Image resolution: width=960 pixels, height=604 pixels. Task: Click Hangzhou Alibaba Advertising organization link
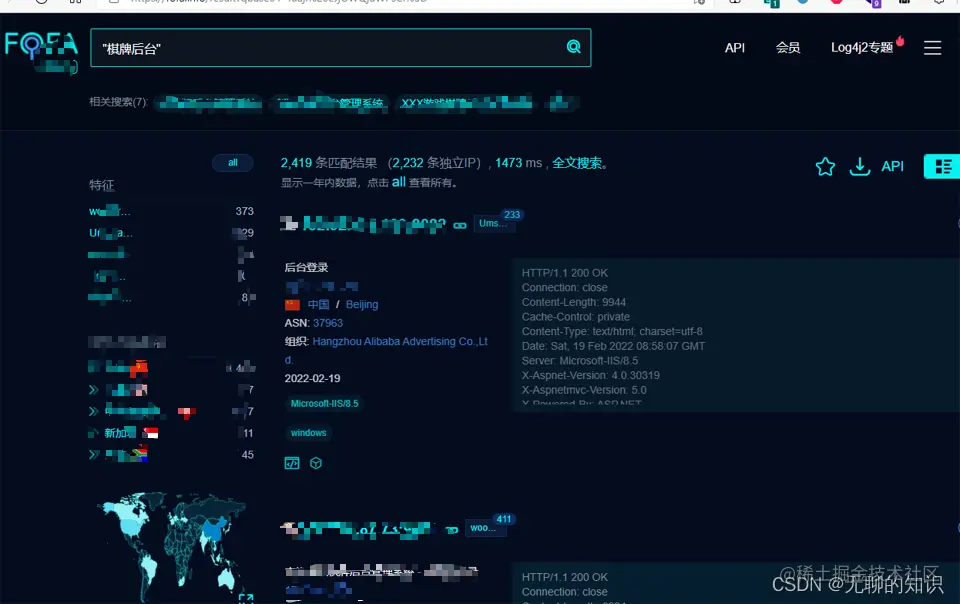point(400,341)
